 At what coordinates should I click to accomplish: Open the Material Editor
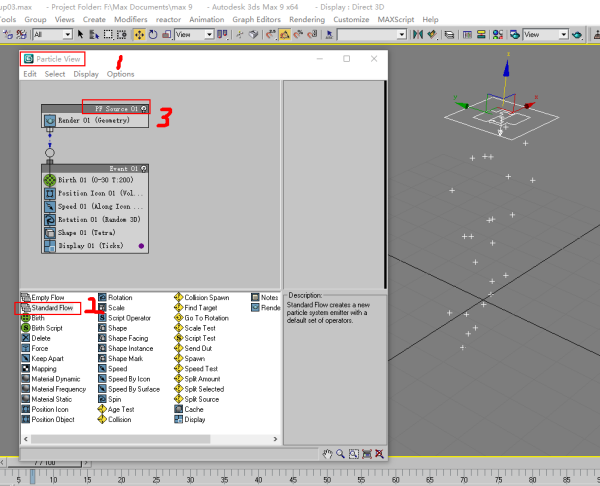tap(498, 34)
